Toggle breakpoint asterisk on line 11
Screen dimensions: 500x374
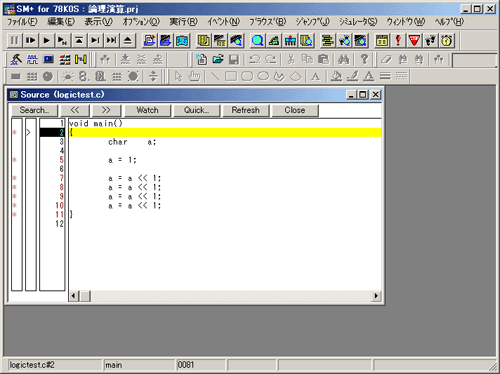[x=15, y=215]
